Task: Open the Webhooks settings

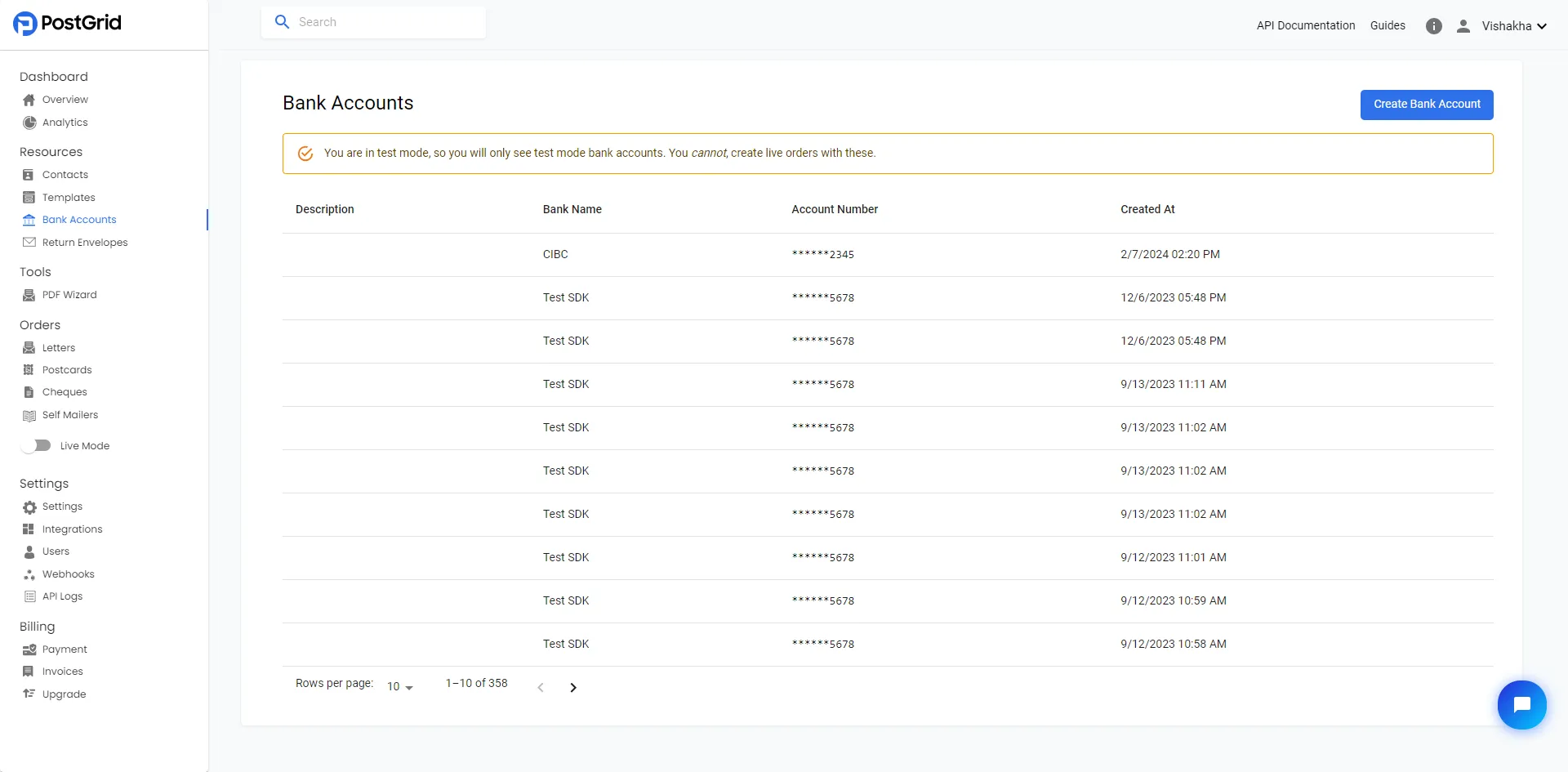Action: pos(67,573)
